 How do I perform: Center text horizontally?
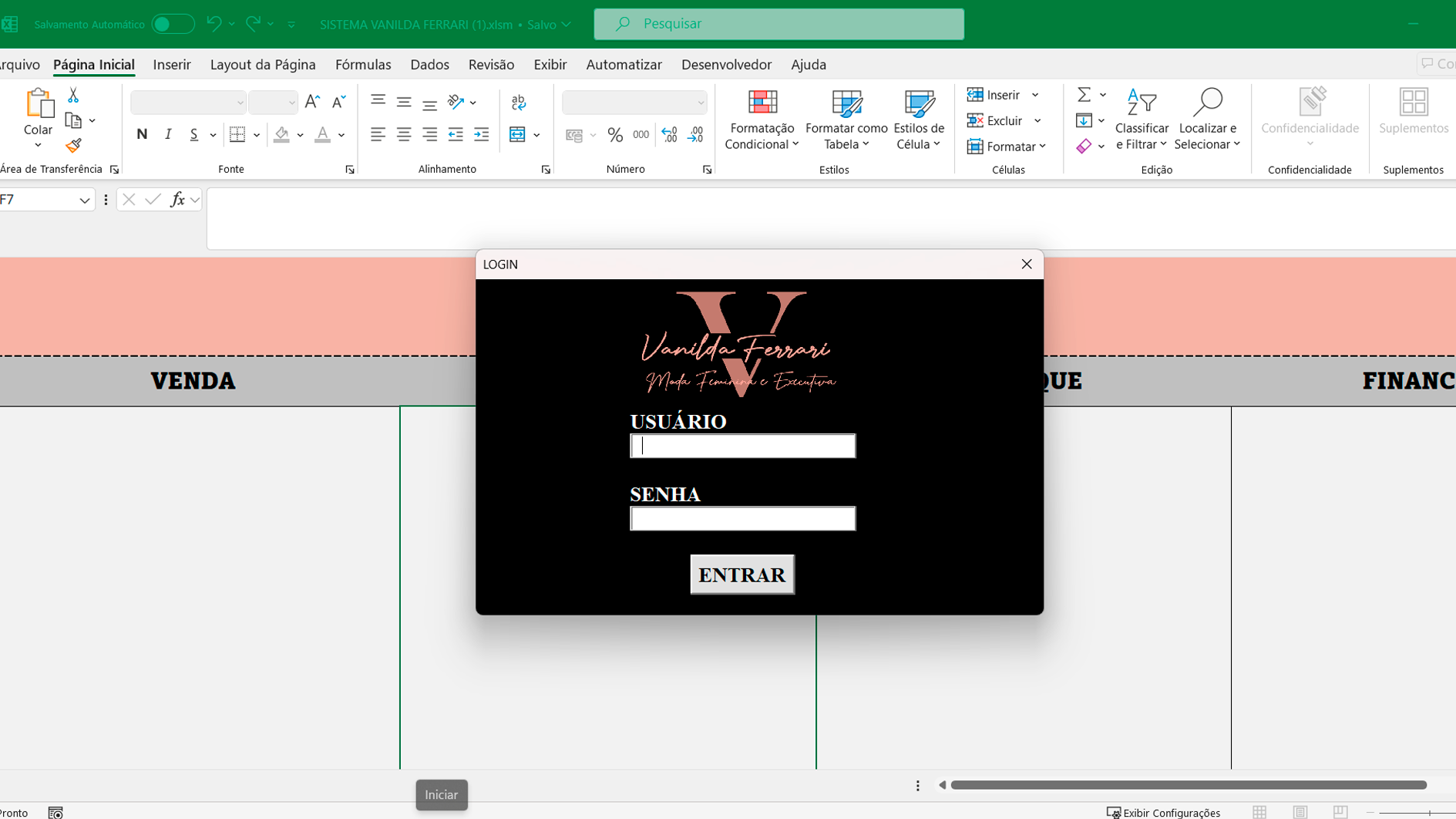pyautogui.click(x=404, y=134)
